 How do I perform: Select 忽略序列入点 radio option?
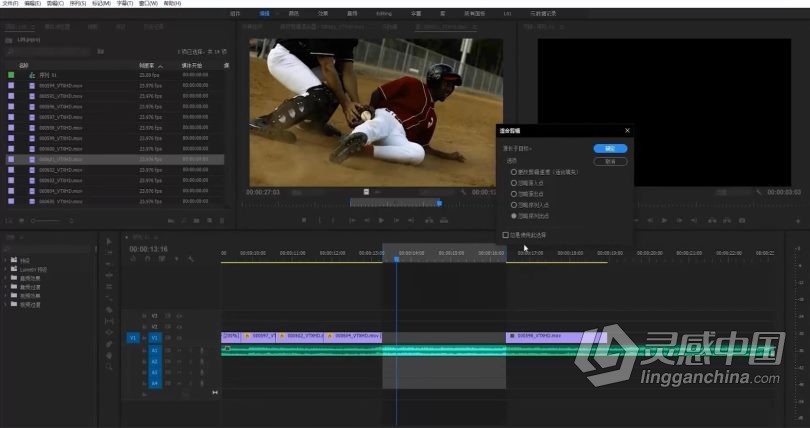(x=513, y=205)
